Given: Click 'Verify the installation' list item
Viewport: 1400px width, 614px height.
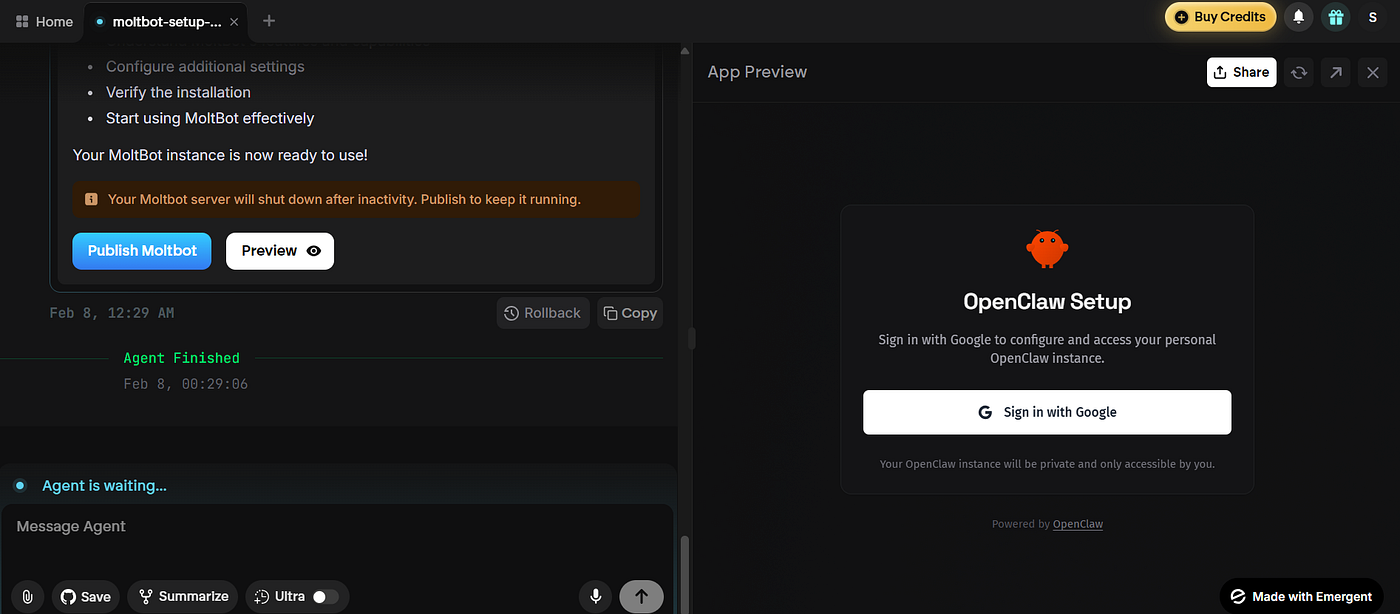Looking at the screenshot, I should tap(178, 92).
